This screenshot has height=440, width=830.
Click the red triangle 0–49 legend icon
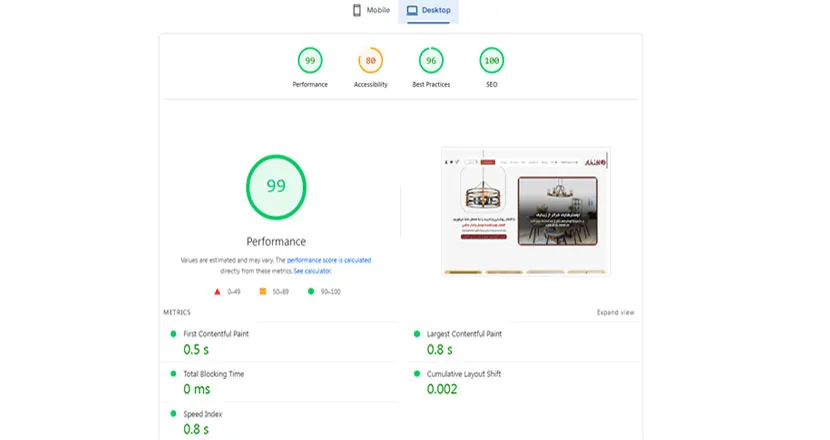218,292
